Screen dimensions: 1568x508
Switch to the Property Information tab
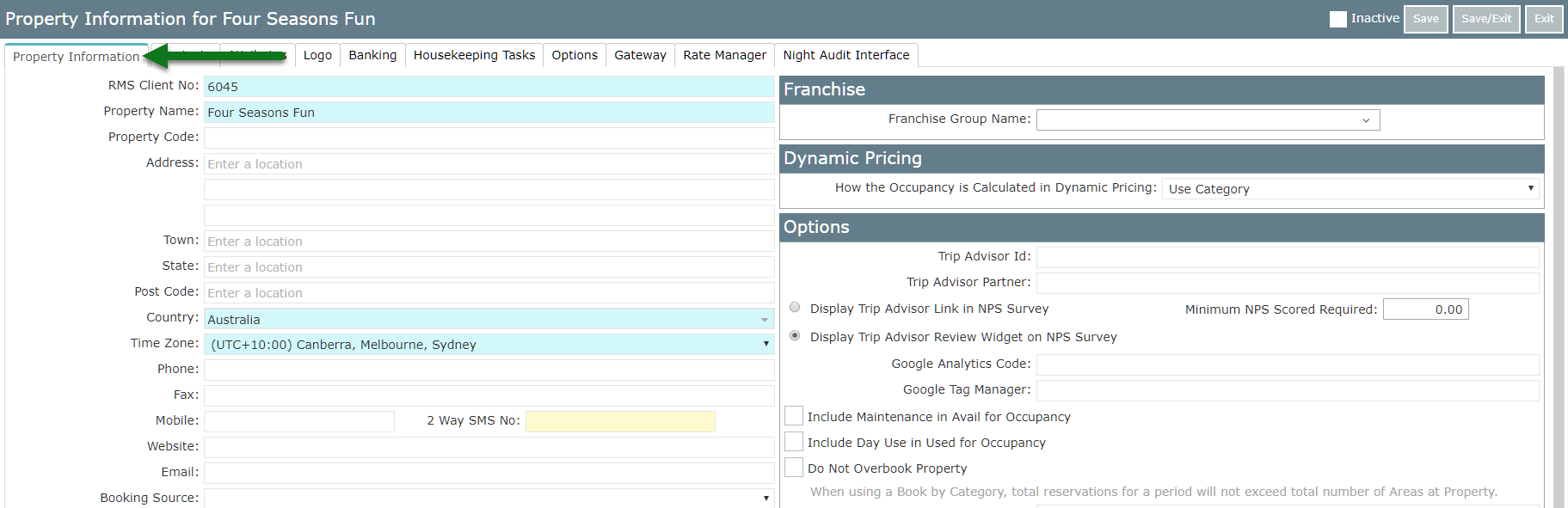[76, 56]
